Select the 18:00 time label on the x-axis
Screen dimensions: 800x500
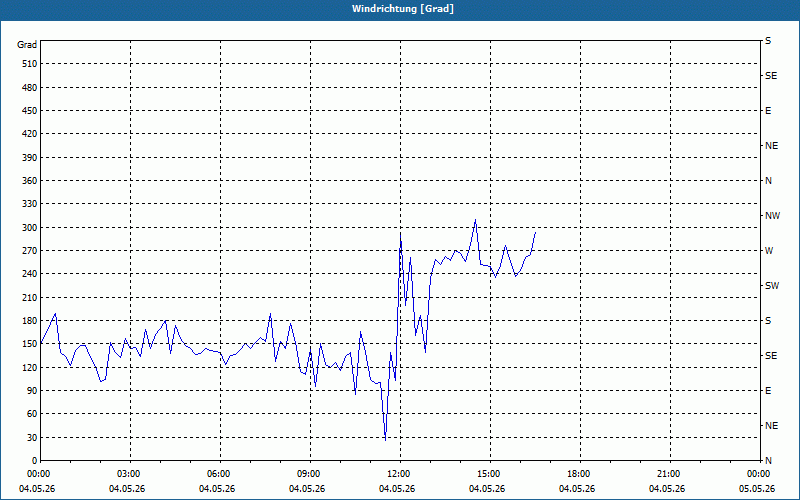(x=579, y=474)
